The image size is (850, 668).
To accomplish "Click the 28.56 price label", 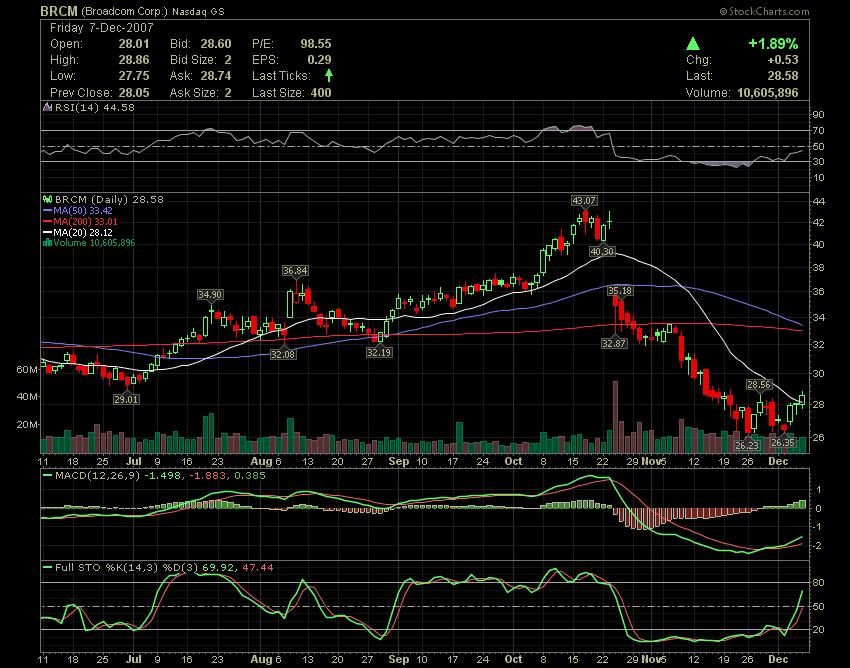I will (759, 385).
